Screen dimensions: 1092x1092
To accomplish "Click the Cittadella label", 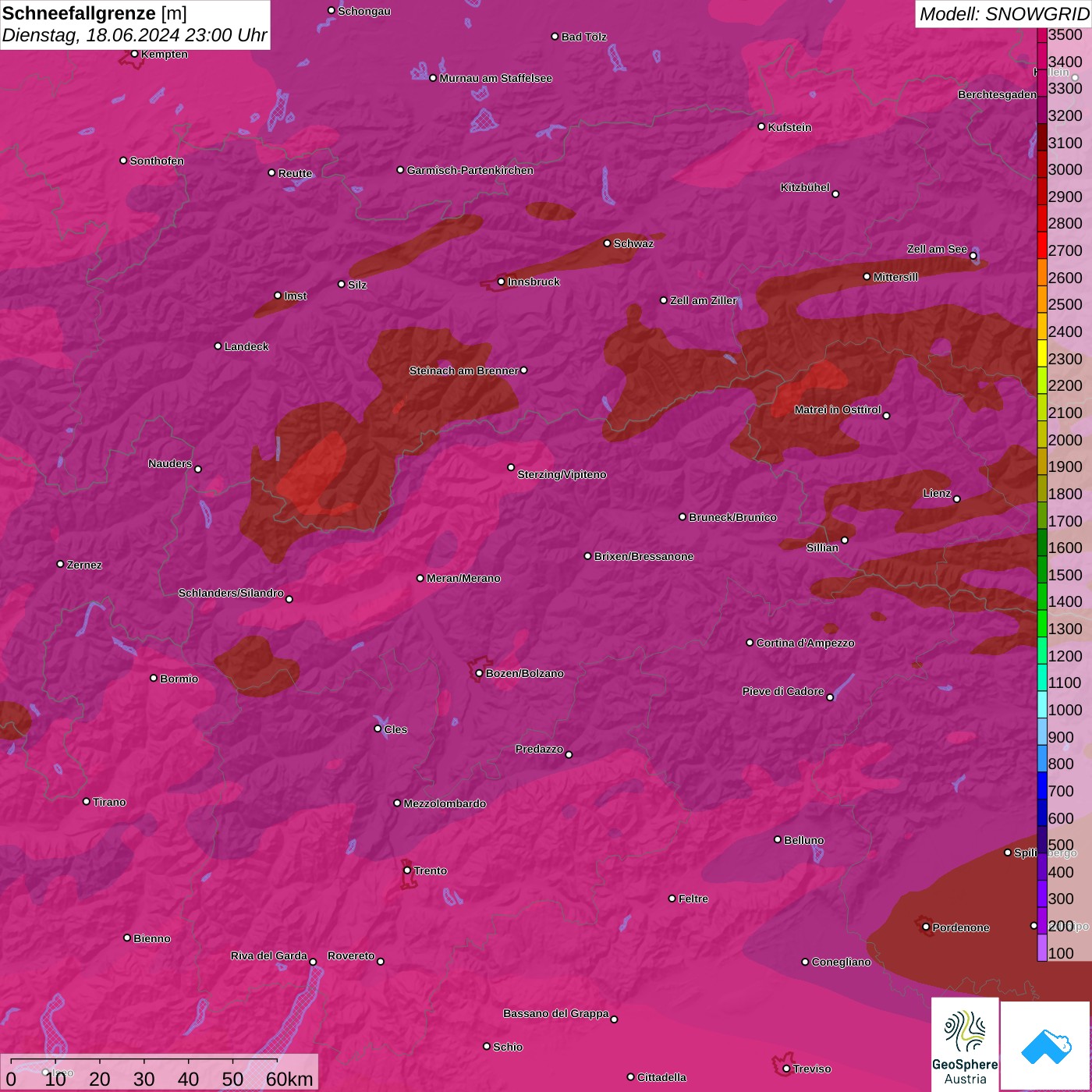I will point(662,1077).
